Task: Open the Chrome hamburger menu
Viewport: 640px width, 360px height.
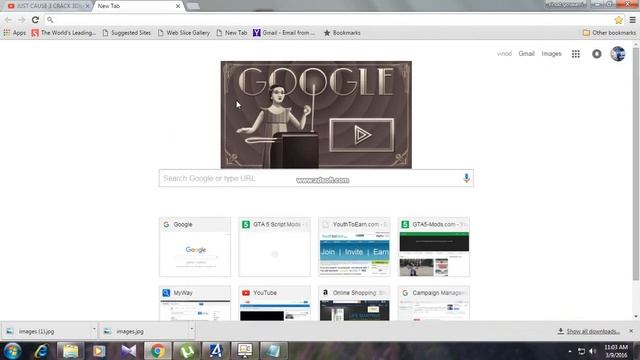Action: (x=632, y=20)
